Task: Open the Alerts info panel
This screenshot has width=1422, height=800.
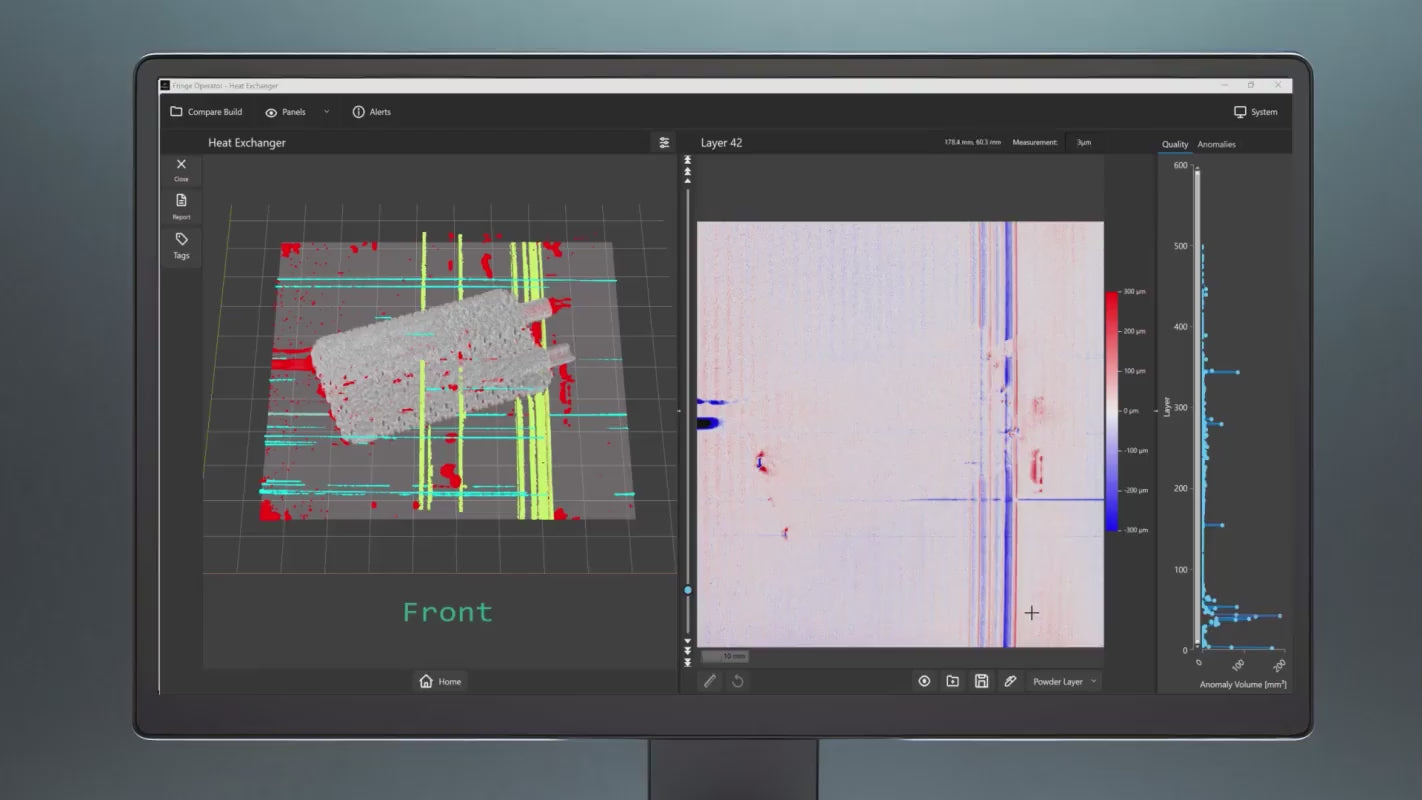Action: coord(371,112)
